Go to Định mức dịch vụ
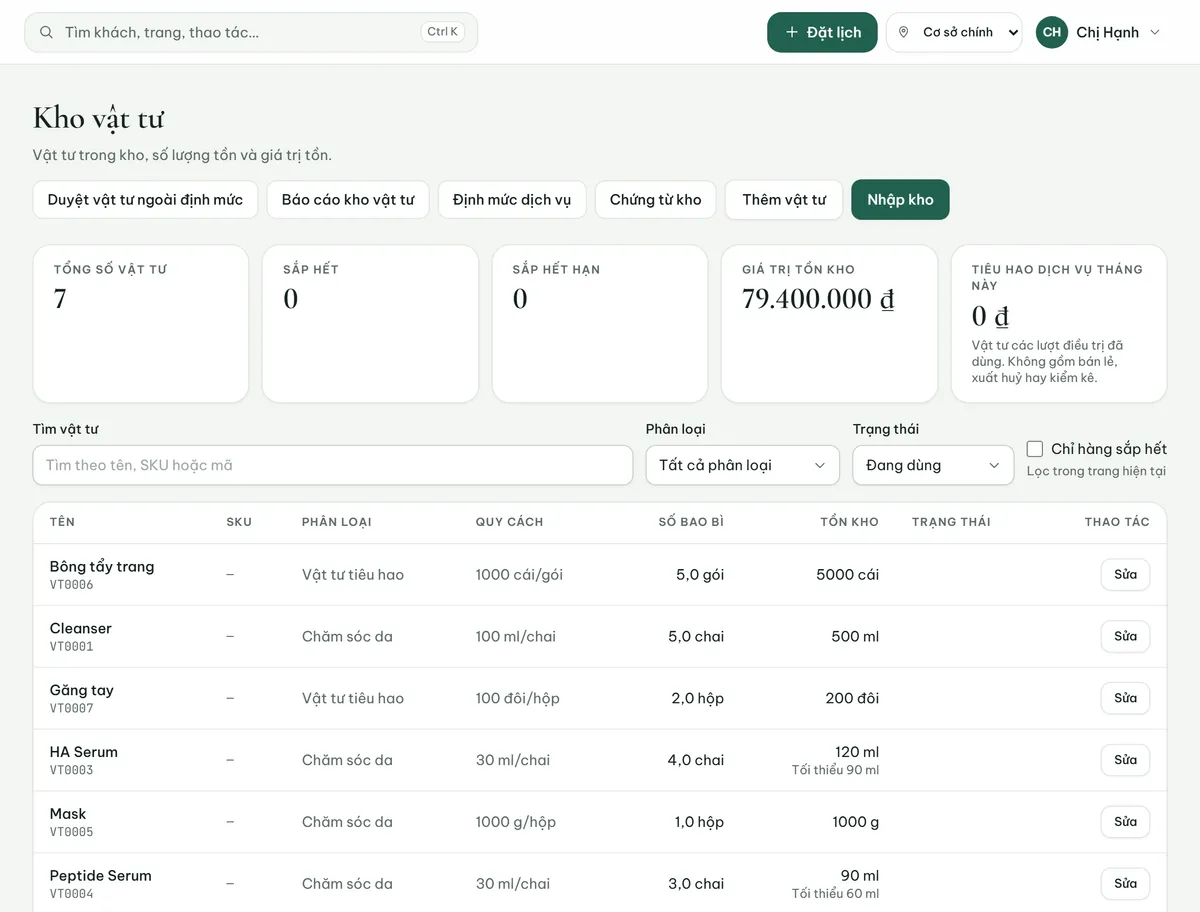1200x912 pixels. [x=512, y=199]
